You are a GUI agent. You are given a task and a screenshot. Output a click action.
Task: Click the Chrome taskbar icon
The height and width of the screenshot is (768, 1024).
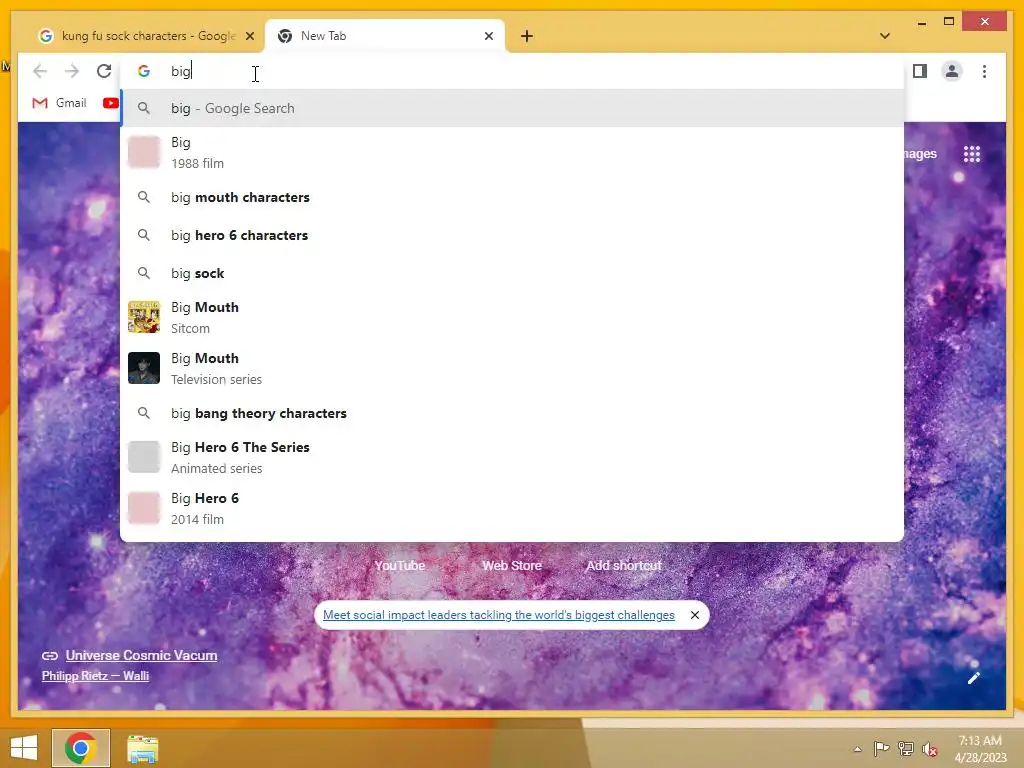81,748
